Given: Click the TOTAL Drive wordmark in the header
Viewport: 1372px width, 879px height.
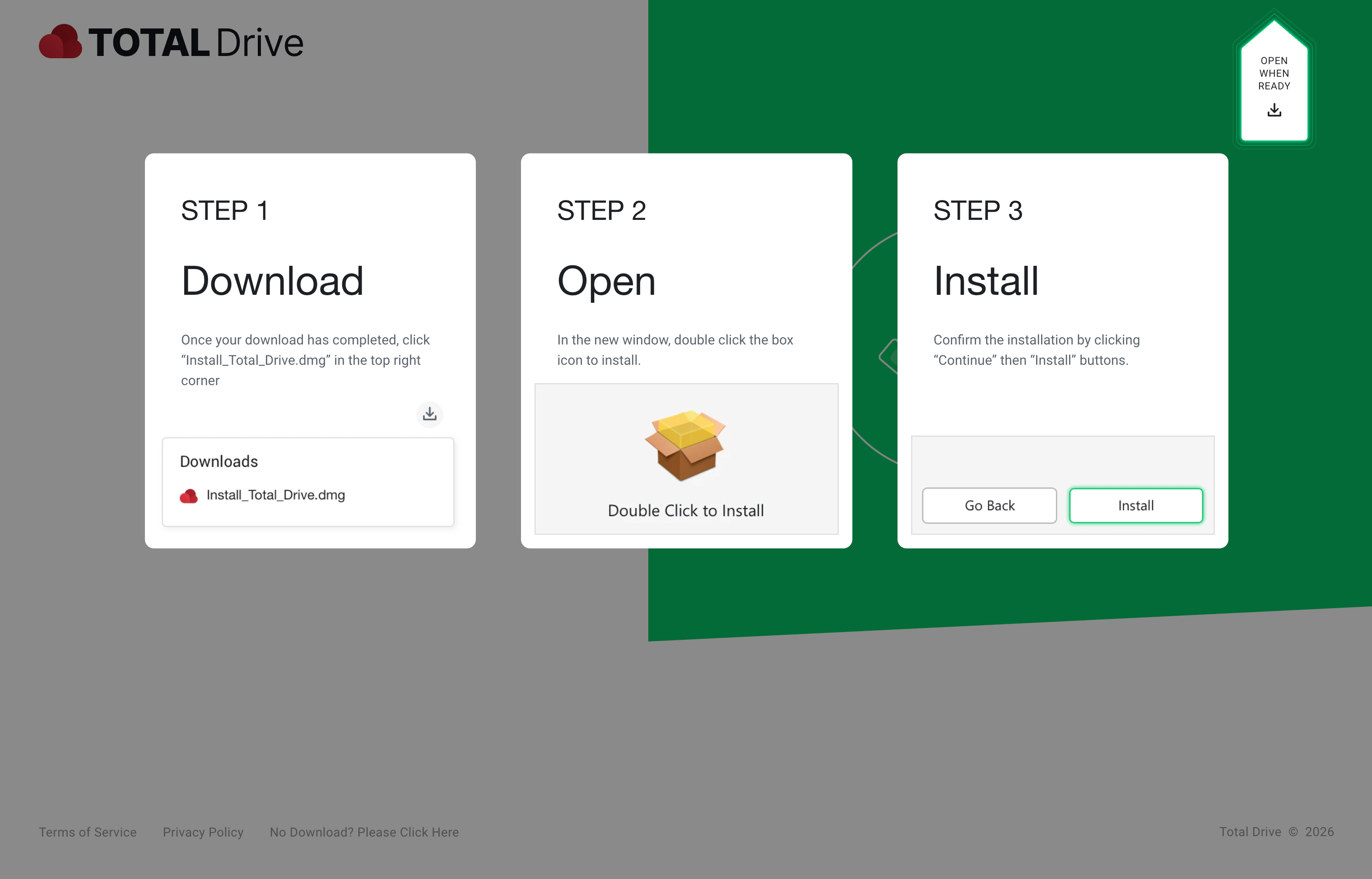Looking at the screenshot, I should tap(195, 41).
